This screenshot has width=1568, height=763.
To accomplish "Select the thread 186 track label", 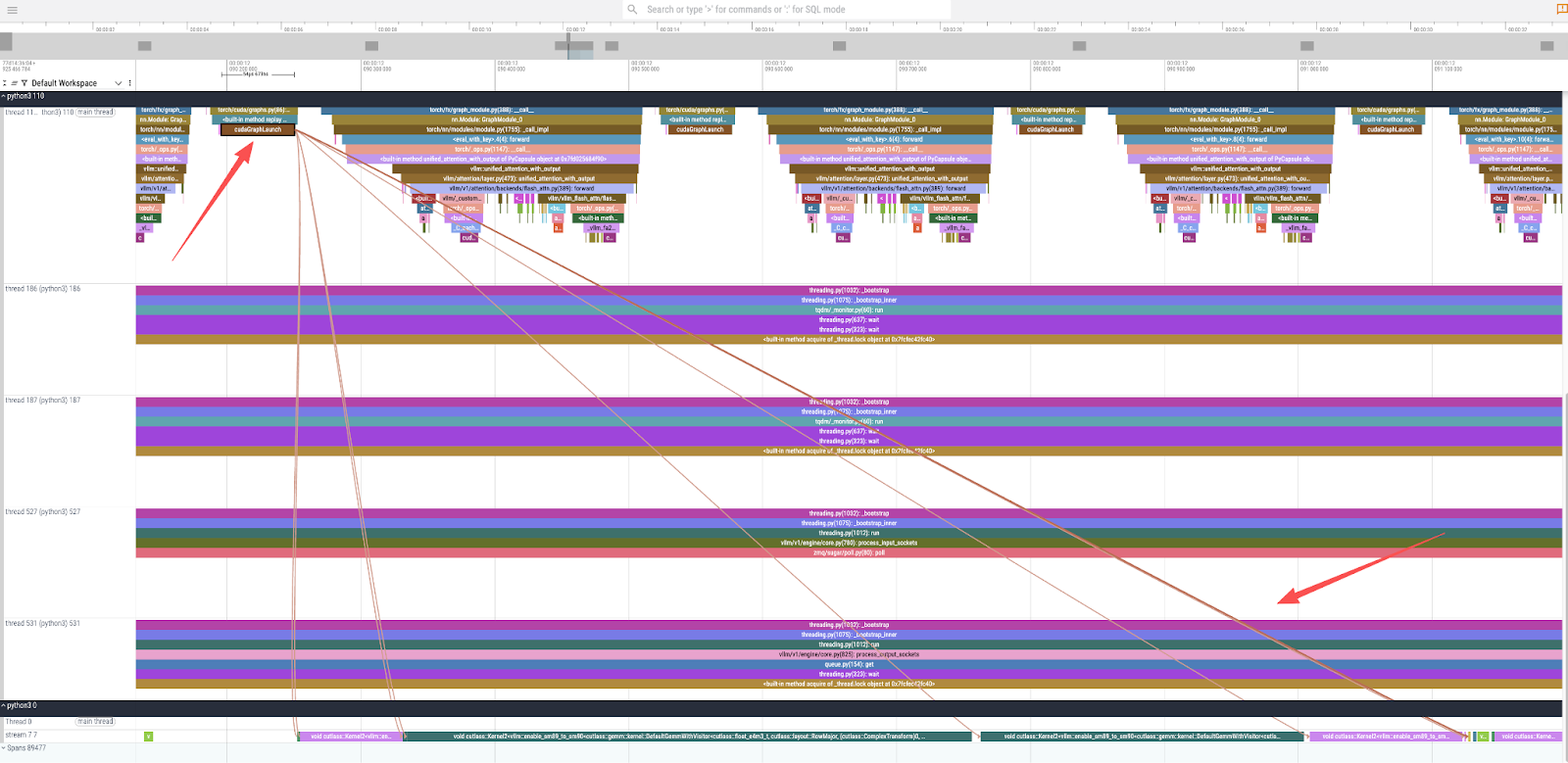I will coord(43,289).
